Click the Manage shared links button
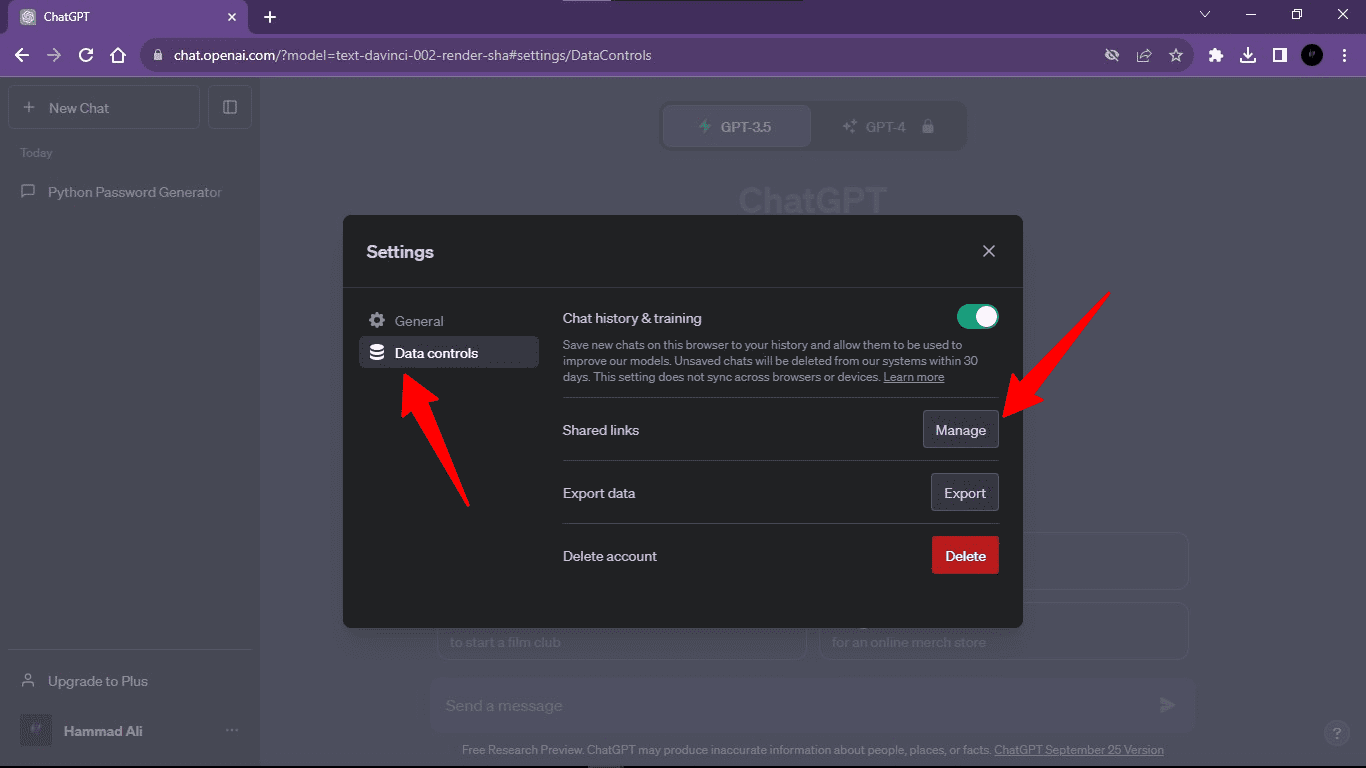The image size is (1366, 768). click(x=960, y=430)
